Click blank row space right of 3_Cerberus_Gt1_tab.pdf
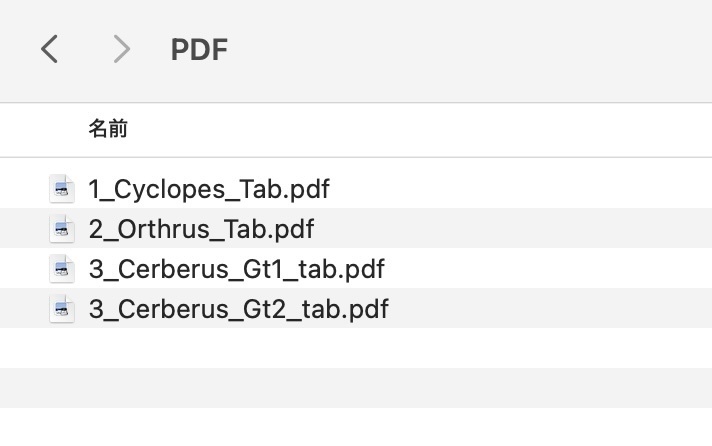 [x=550, y=269]
